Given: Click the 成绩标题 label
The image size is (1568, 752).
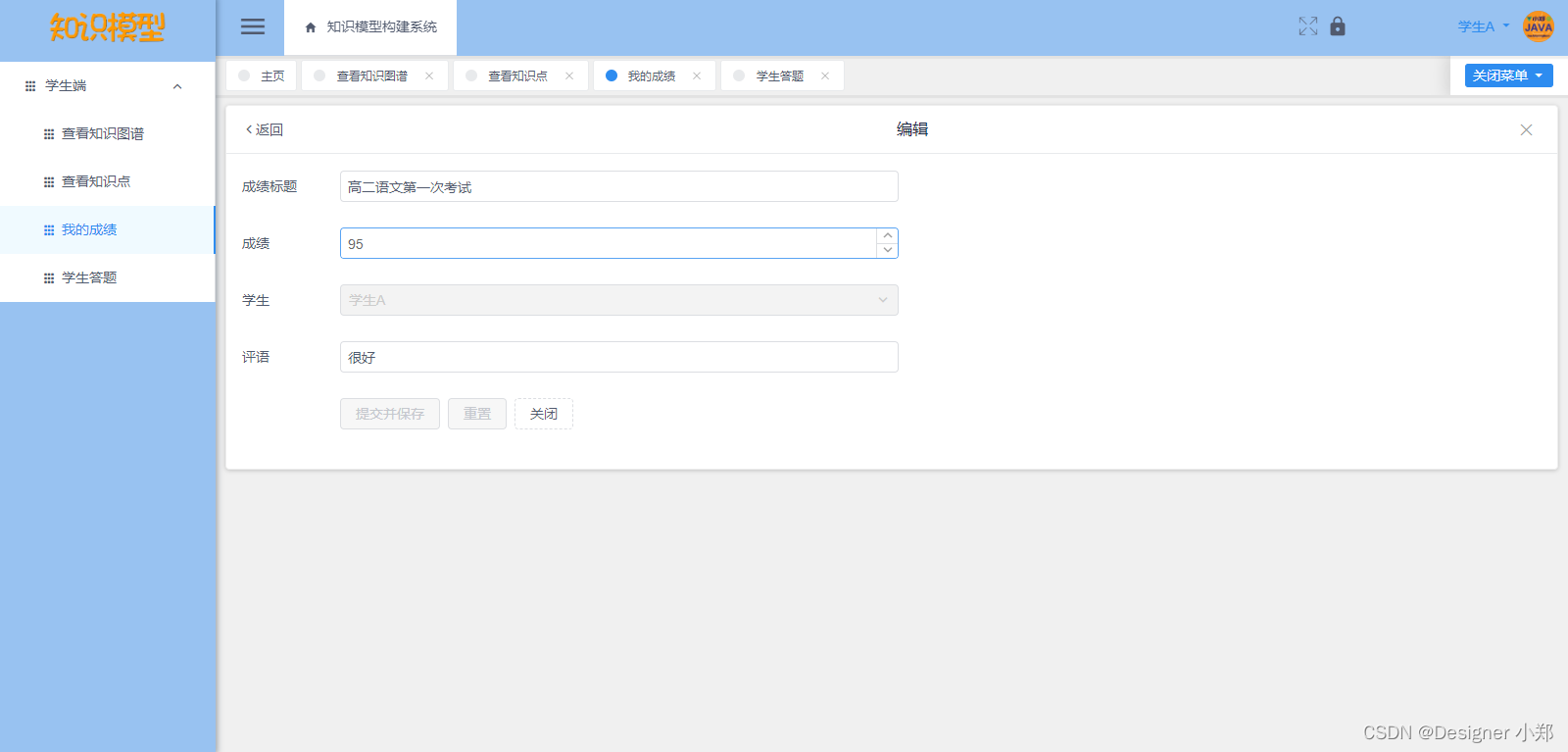Looking at the screenshot, I should pyautogui.click(x=269, y=186).
